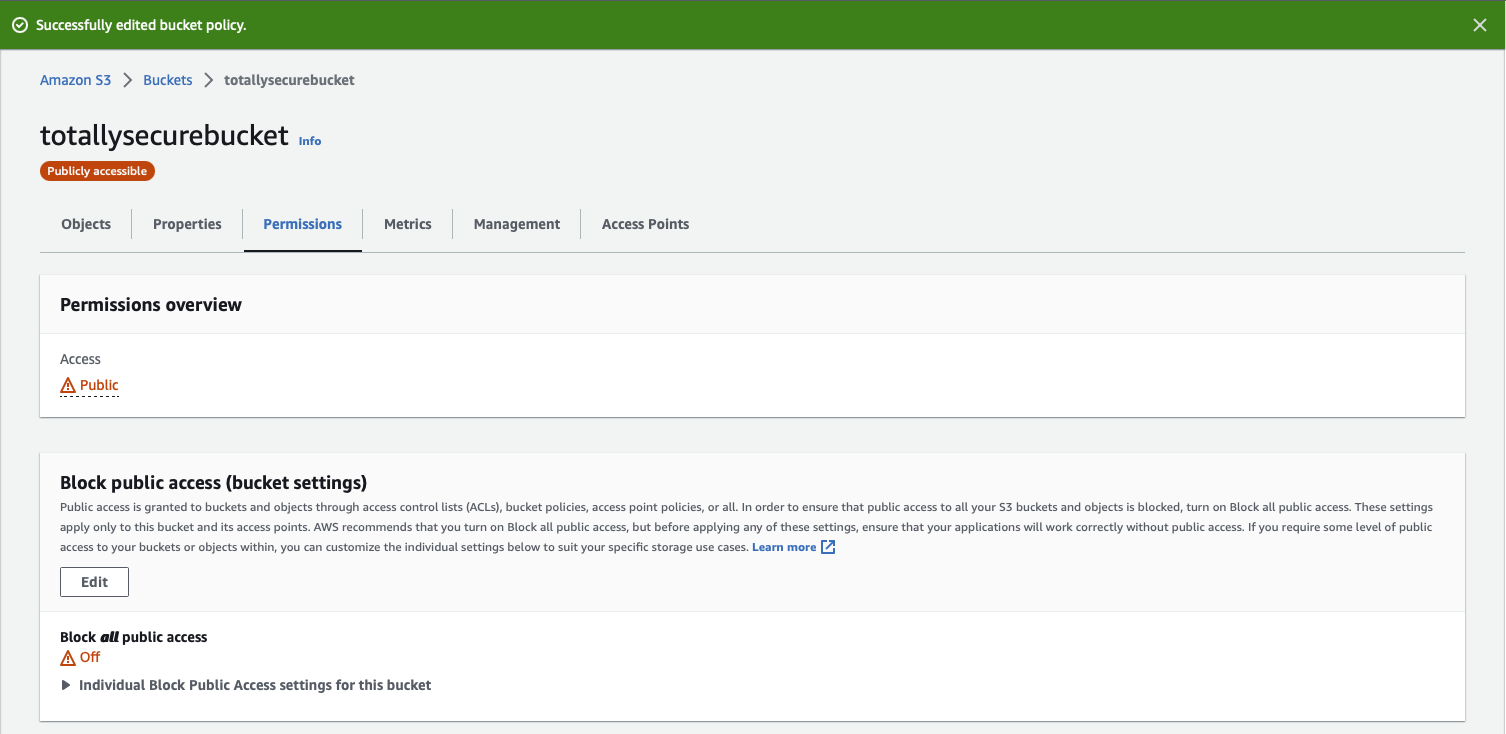The image size is (1506, 734).
Task: Dismiss the success notification banner
Action: (1479, 25)
